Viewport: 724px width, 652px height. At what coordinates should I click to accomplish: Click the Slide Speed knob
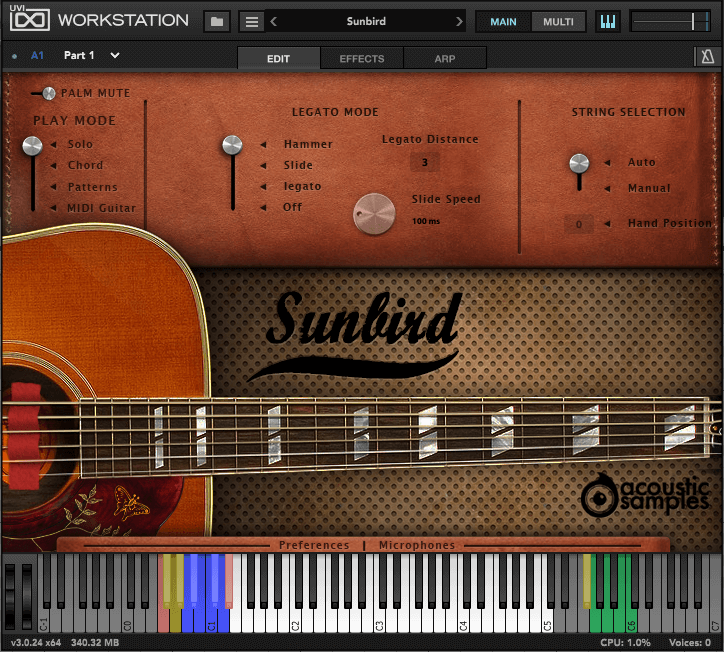point(374,214)
